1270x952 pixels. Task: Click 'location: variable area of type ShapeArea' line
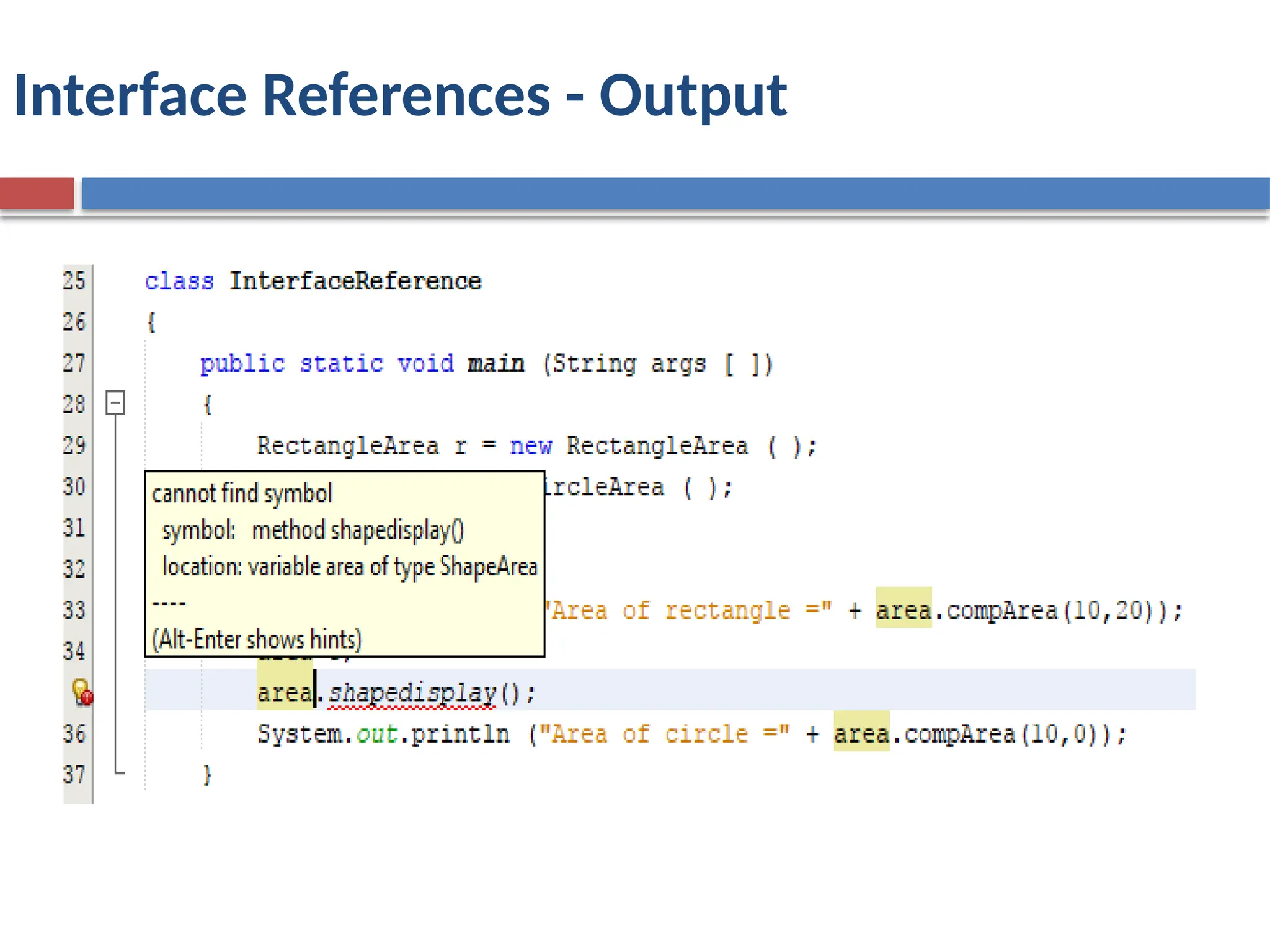(350, 566)
